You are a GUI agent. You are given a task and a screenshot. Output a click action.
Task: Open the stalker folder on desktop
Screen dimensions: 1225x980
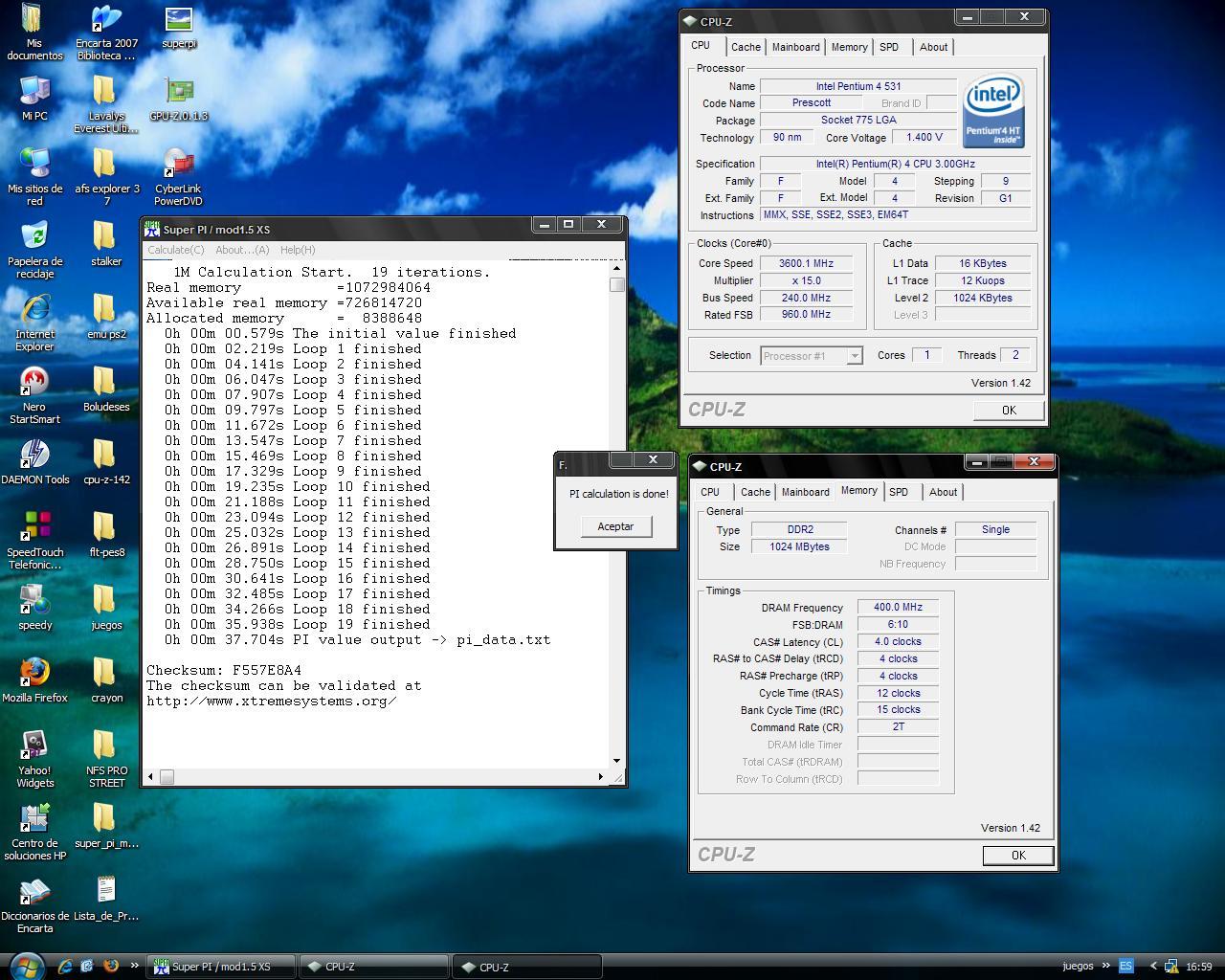point(106,244)
